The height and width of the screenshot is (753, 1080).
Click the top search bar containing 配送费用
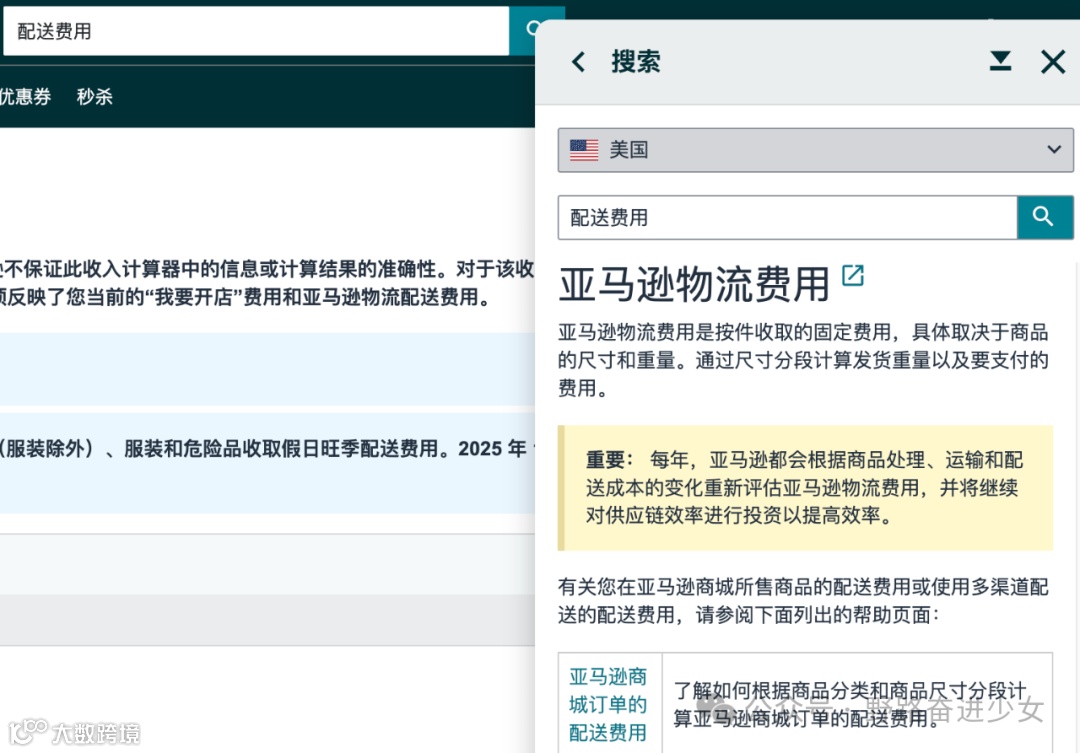pyautogui.click(x=256, y=31)
